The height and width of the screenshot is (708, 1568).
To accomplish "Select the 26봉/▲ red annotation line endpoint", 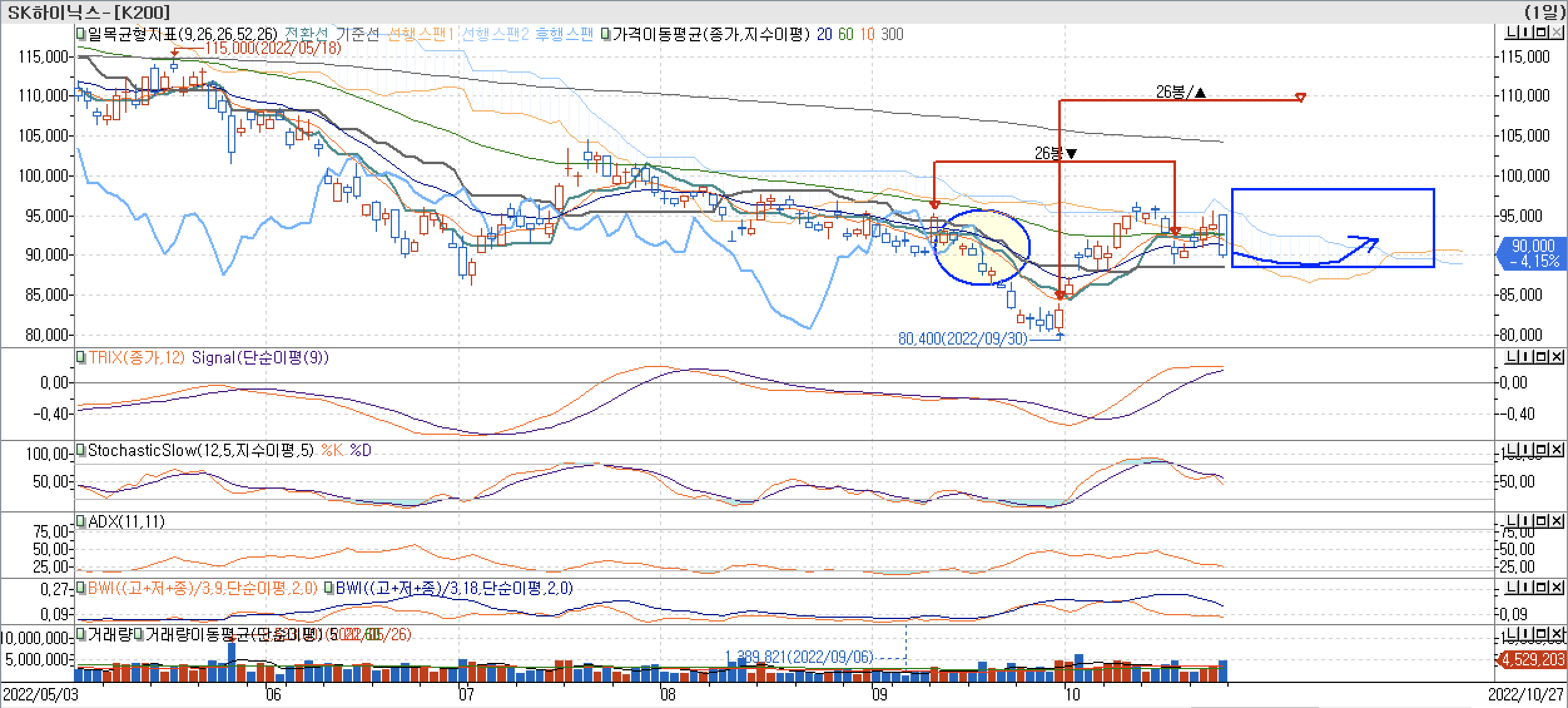I will pyautogui.click(x=1300, y=98).
